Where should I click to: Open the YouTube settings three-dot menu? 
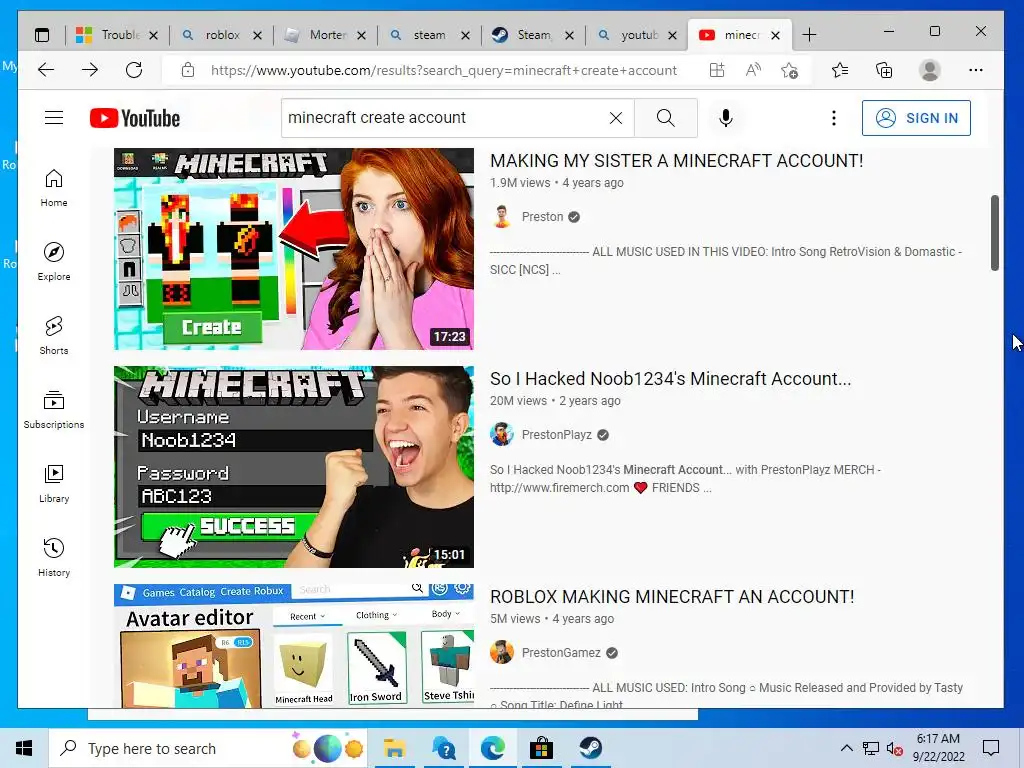[x=833, y=118]
